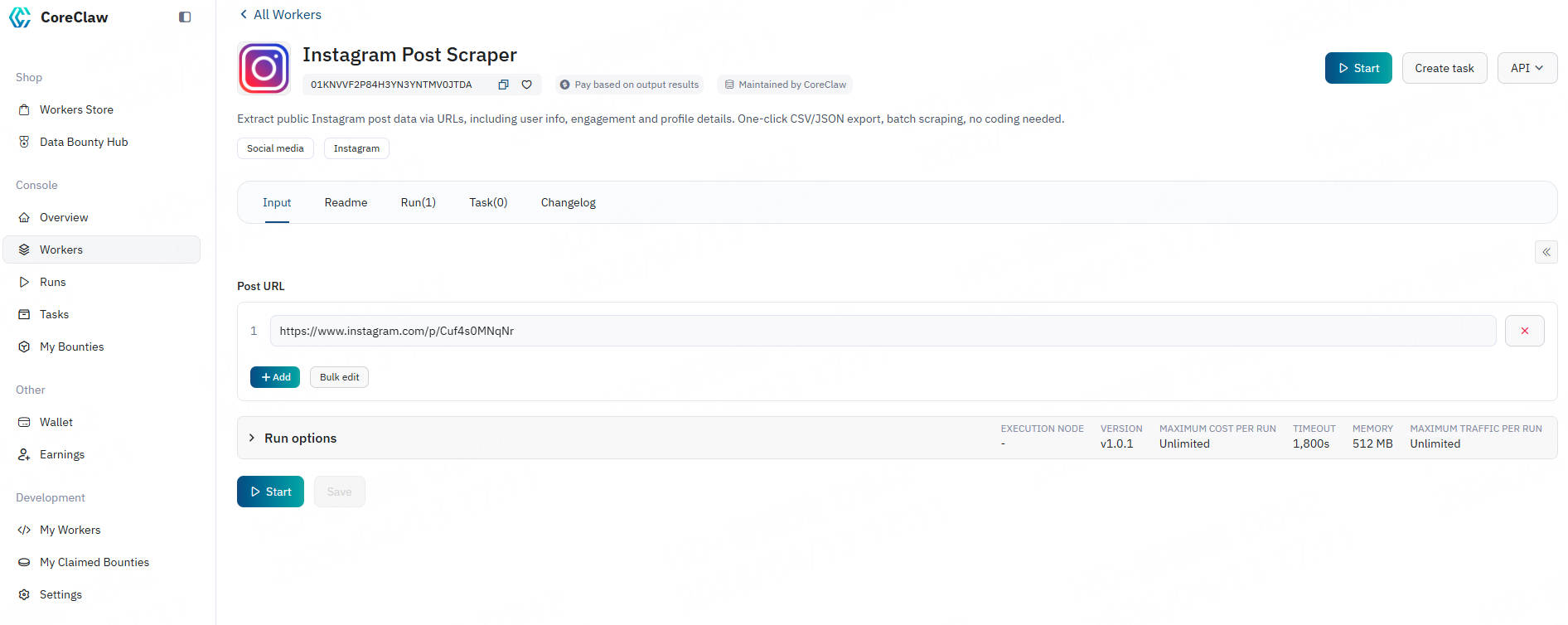
Task: Switch to the Readme tab
Action: [346, 202]
